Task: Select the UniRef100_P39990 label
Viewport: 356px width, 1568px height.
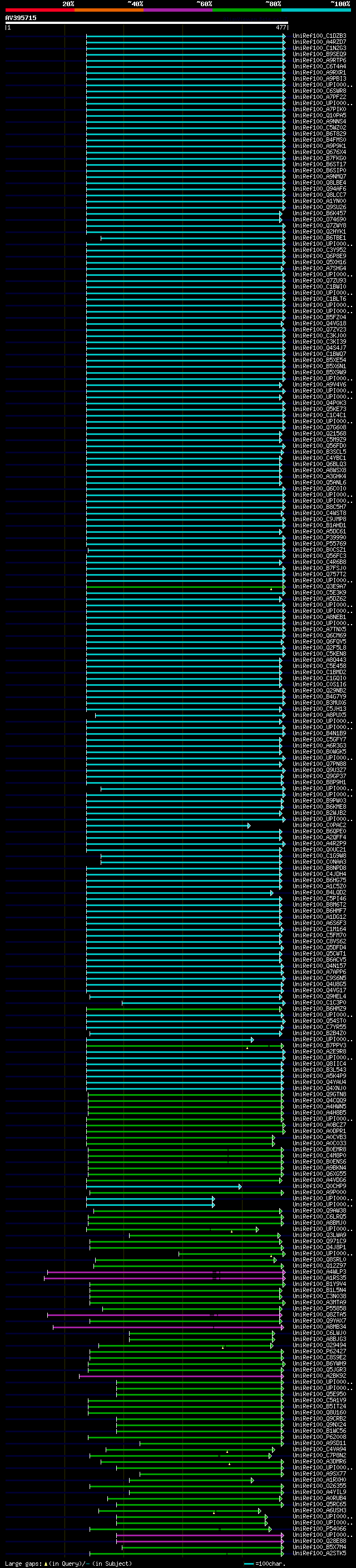Action: [x=319, y=537]
